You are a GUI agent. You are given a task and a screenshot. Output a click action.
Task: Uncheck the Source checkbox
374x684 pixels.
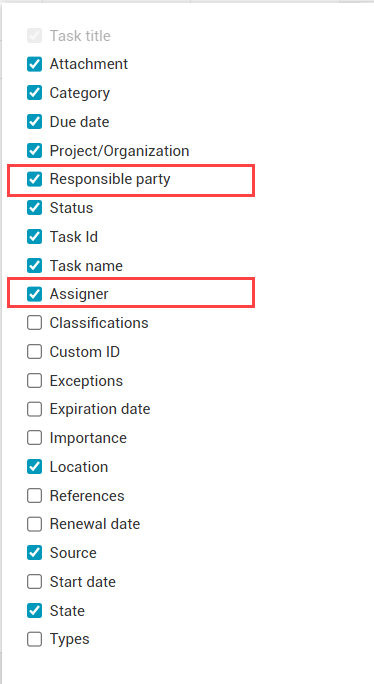tap(34, 553)
